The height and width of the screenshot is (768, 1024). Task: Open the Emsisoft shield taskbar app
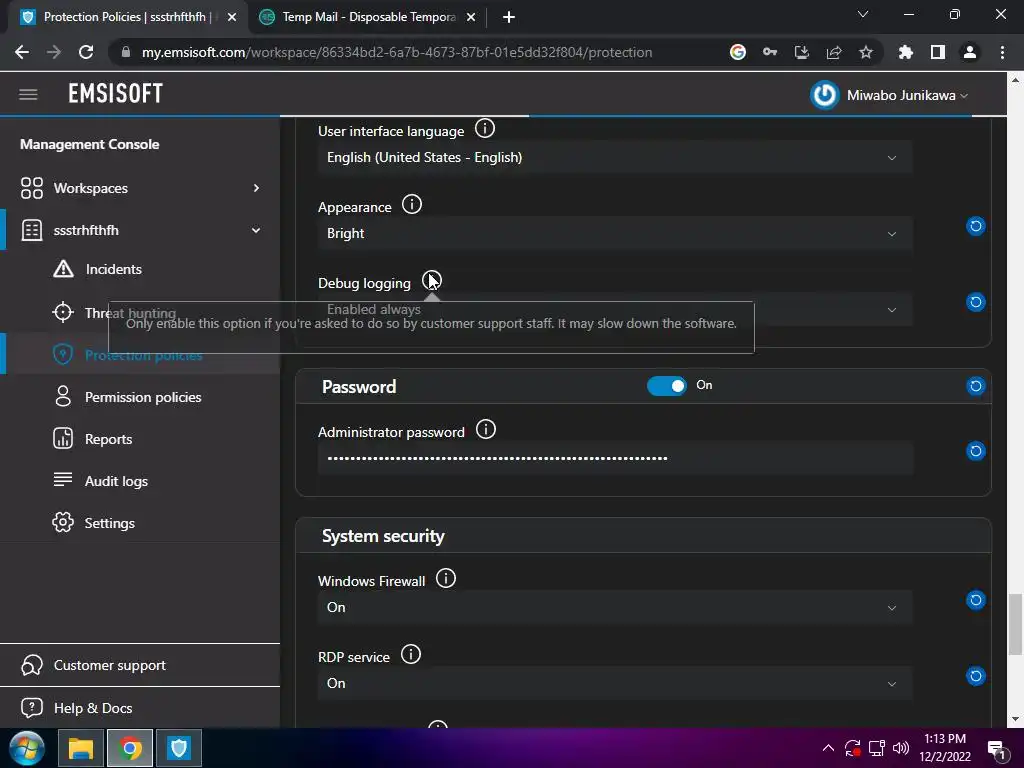tap(179, 748)
